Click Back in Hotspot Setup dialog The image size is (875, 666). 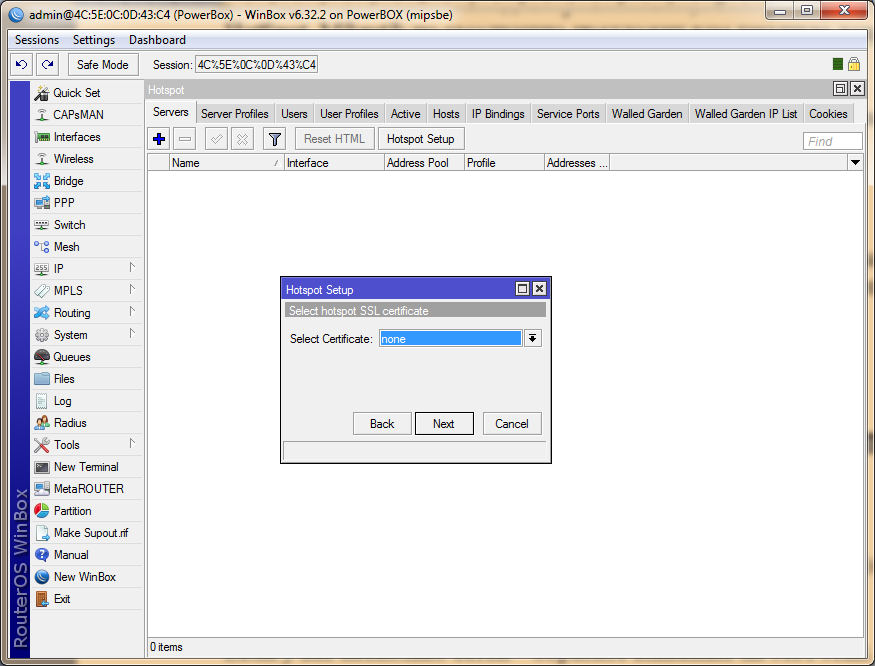pos(382,424)
